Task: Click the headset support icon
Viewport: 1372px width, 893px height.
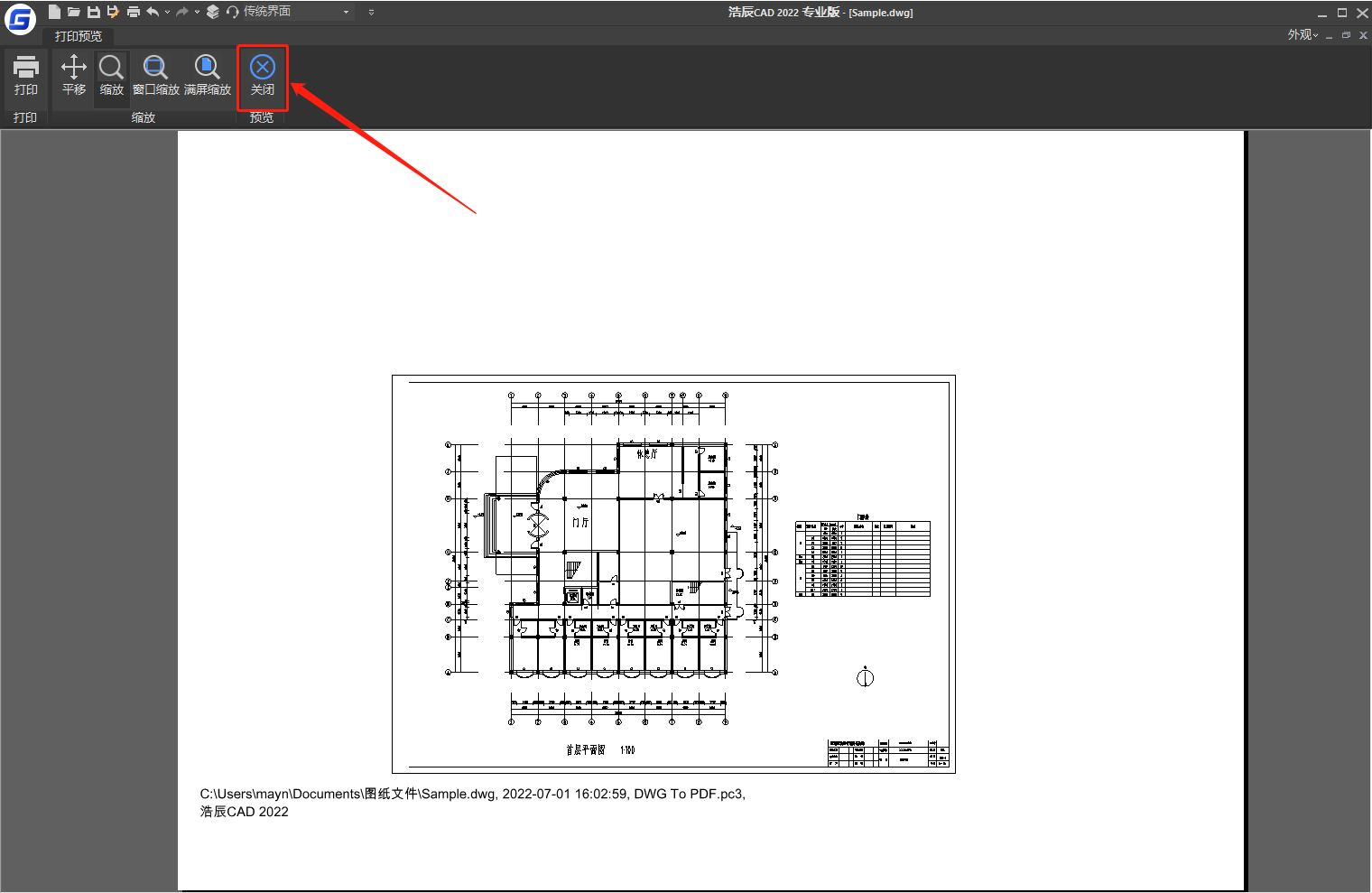Action: 233,12
